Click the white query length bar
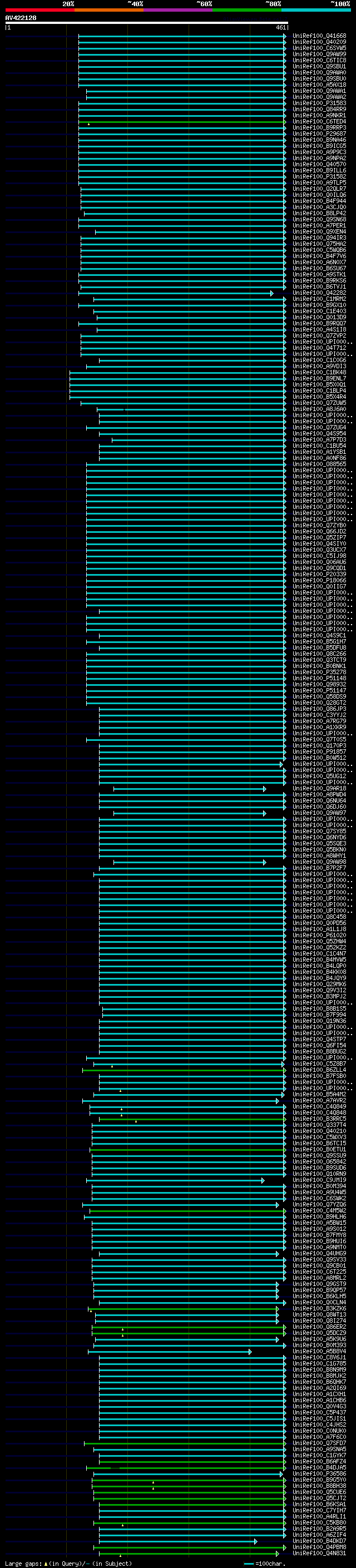This screenshot has width=356, height=1568. coord(147,23)
